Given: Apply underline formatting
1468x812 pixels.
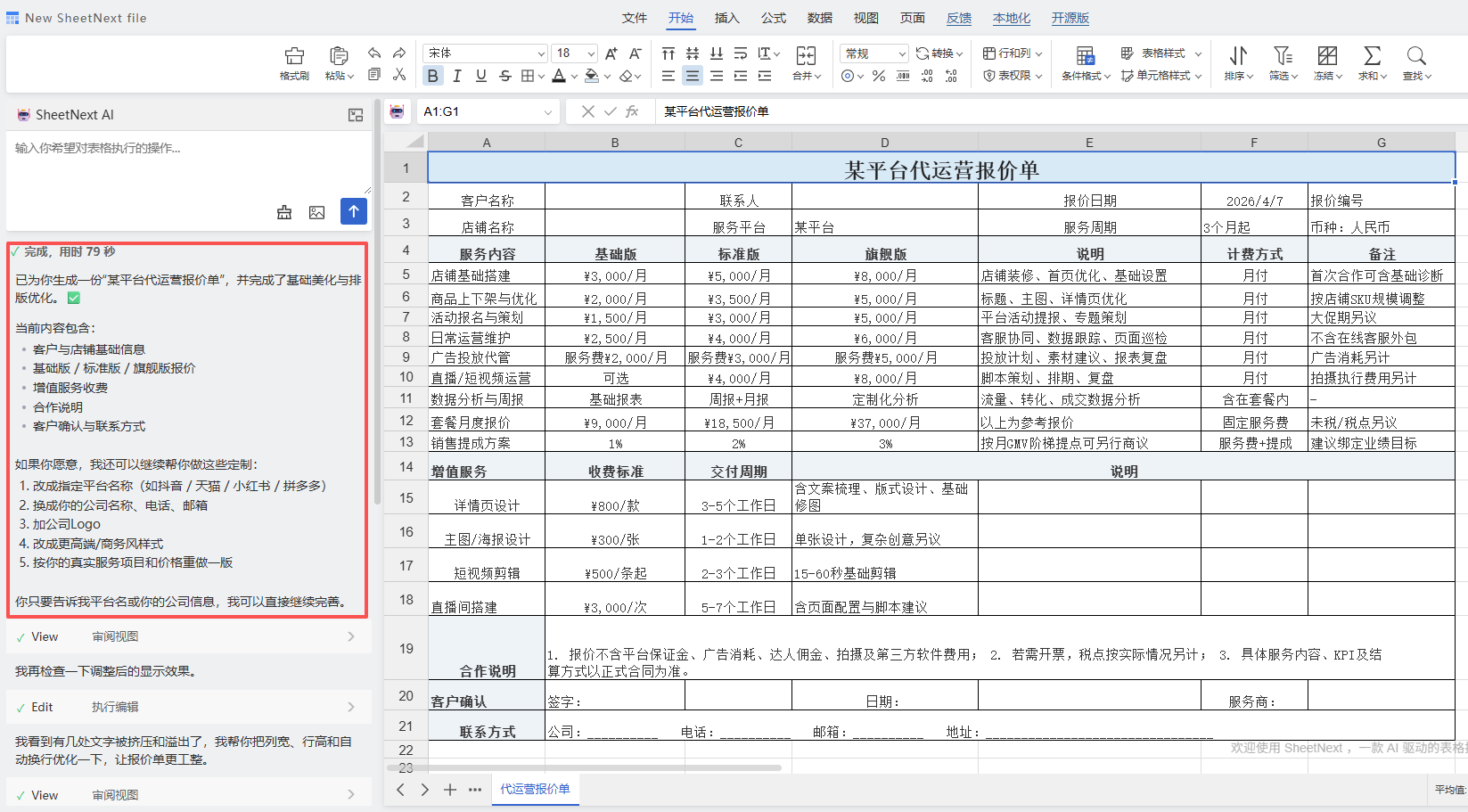Looking at the screenshot, I should [480, 76].
